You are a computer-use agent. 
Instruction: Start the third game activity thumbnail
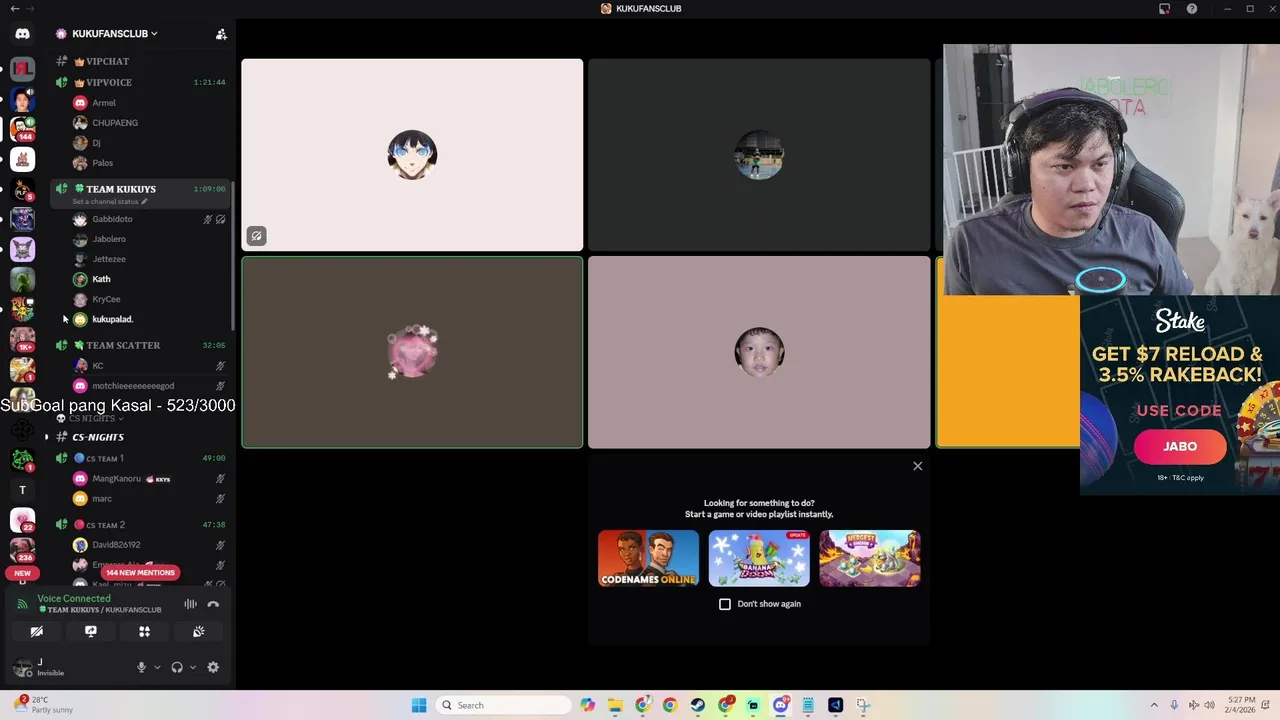(x=869, y=558)
